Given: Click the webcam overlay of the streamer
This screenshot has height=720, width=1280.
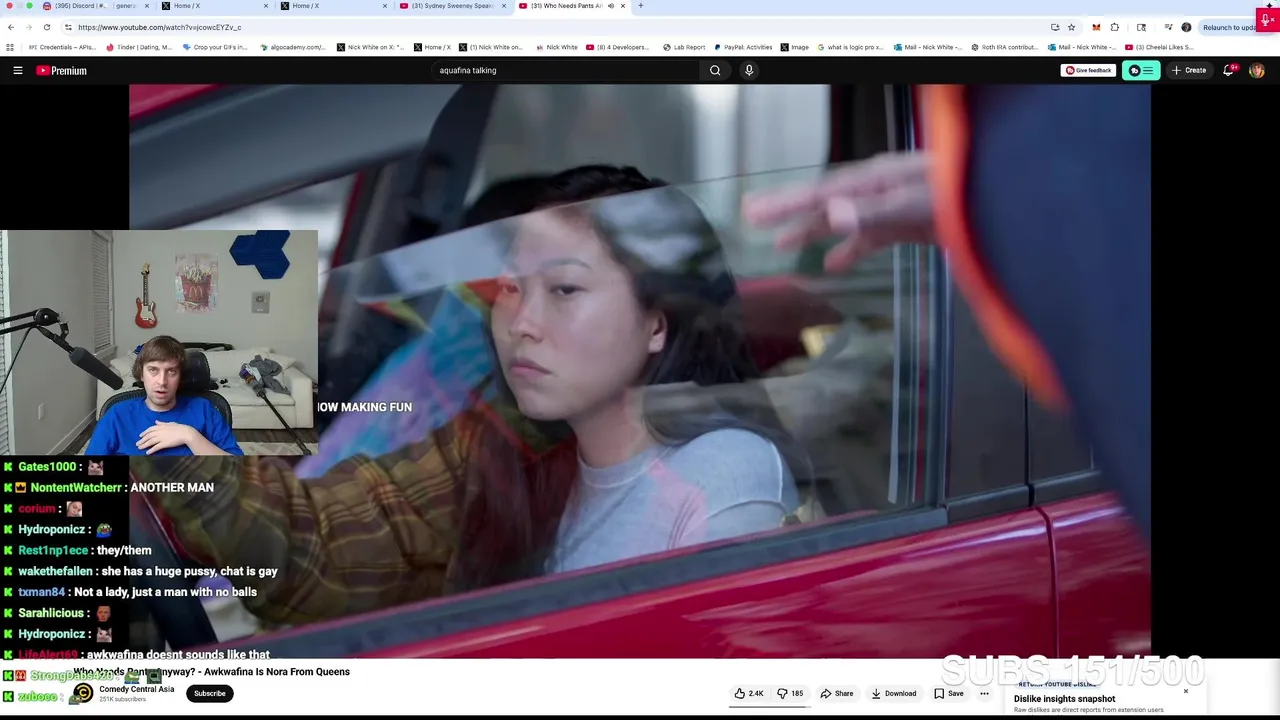Looking at the screenshot, I should [x=159, y=343].
